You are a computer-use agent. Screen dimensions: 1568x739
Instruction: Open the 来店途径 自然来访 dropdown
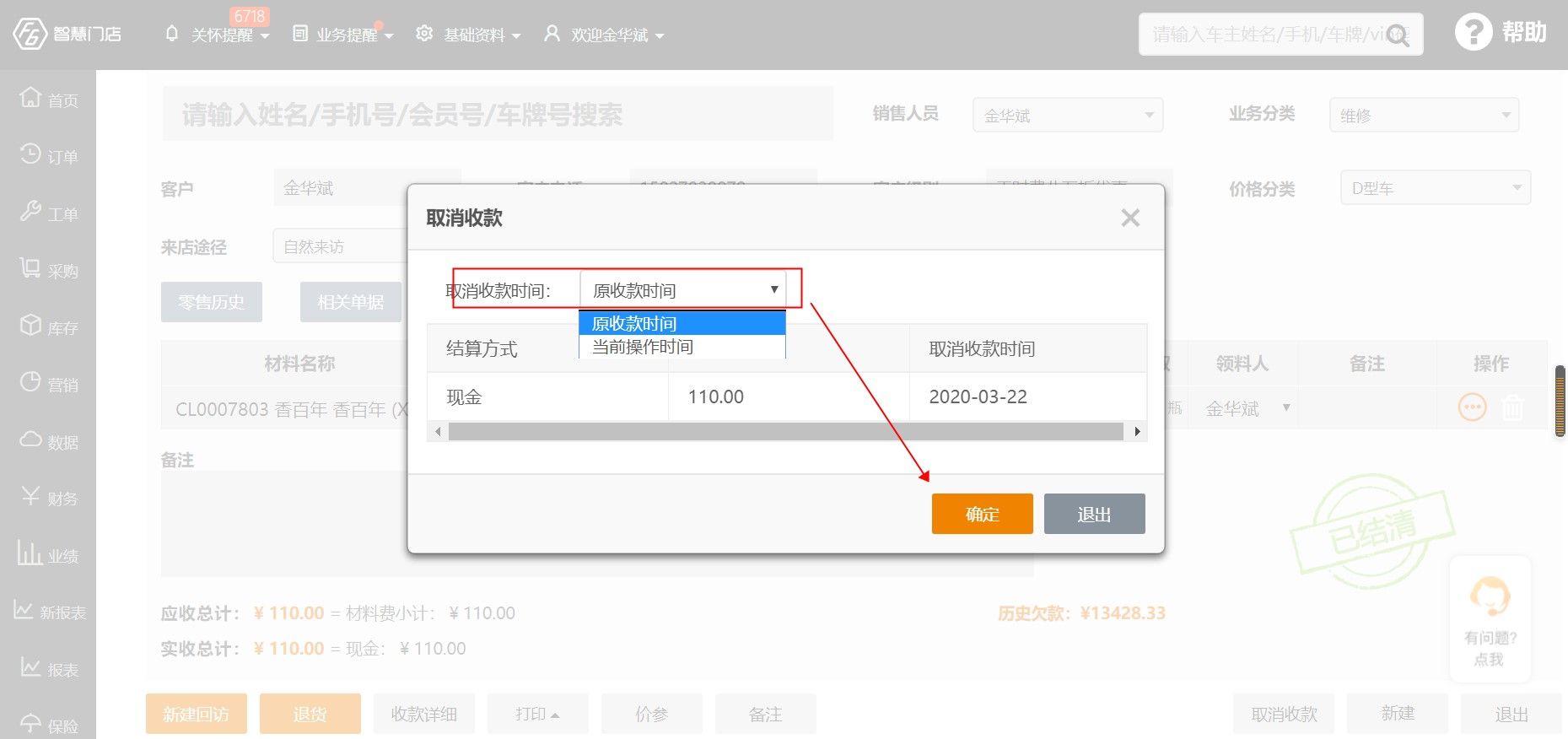pyautogui.click(x=341, y=246)
